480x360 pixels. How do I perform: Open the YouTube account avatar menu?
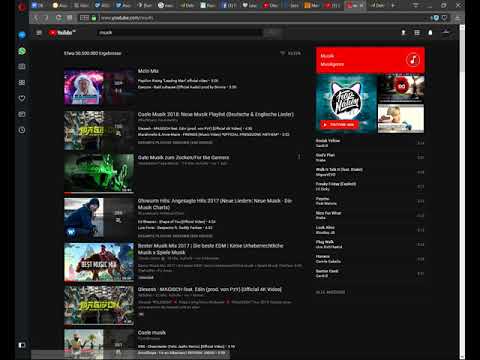[x=446, y=32]
